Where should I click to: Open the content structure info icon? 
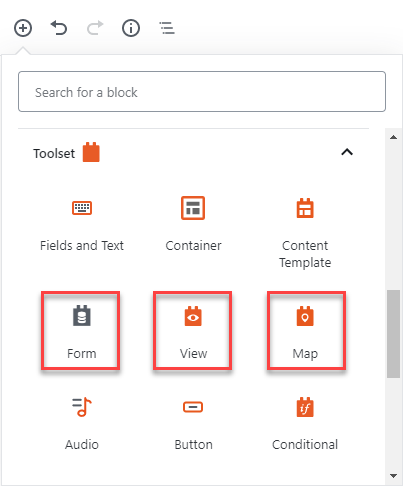point(131,28)
